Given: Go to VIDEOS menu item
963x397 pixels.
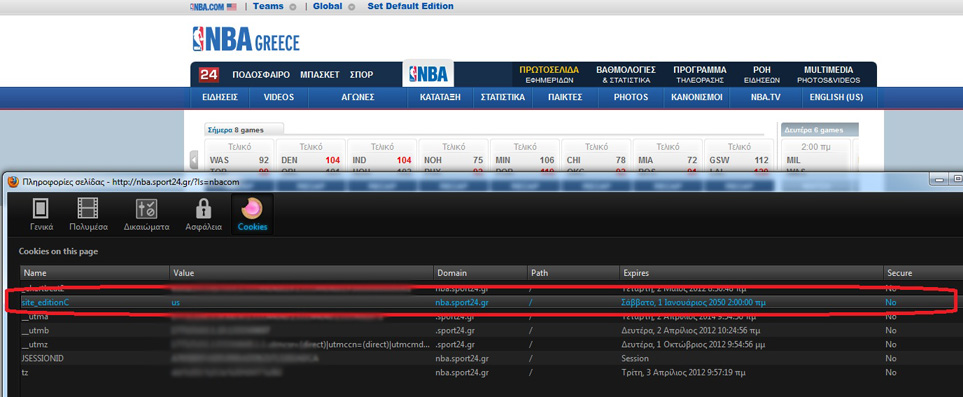Looking at the screenshot, I should click(279, 97).
